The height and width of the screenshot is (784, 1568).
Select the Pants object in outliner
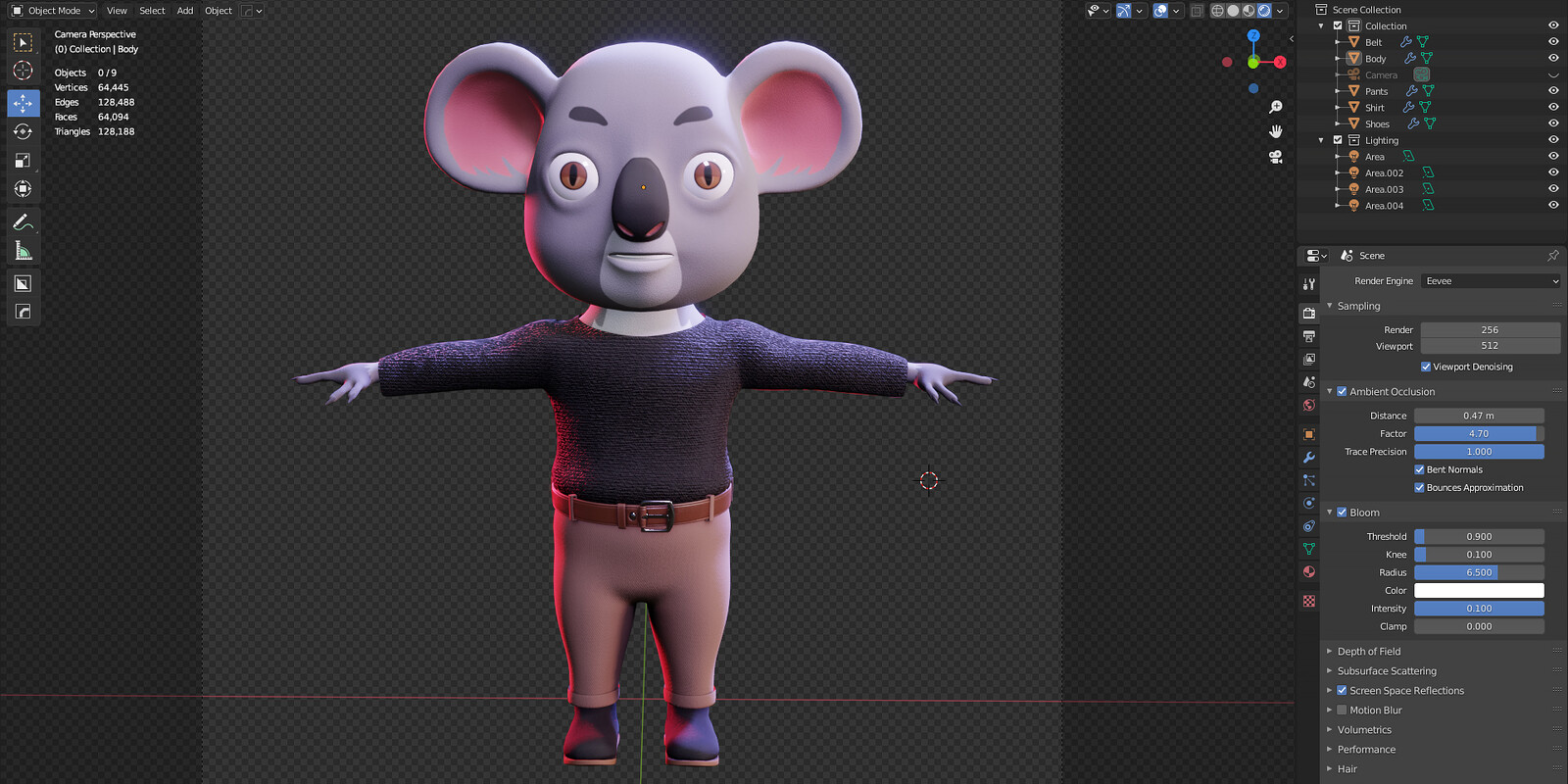click(1376, 91)
